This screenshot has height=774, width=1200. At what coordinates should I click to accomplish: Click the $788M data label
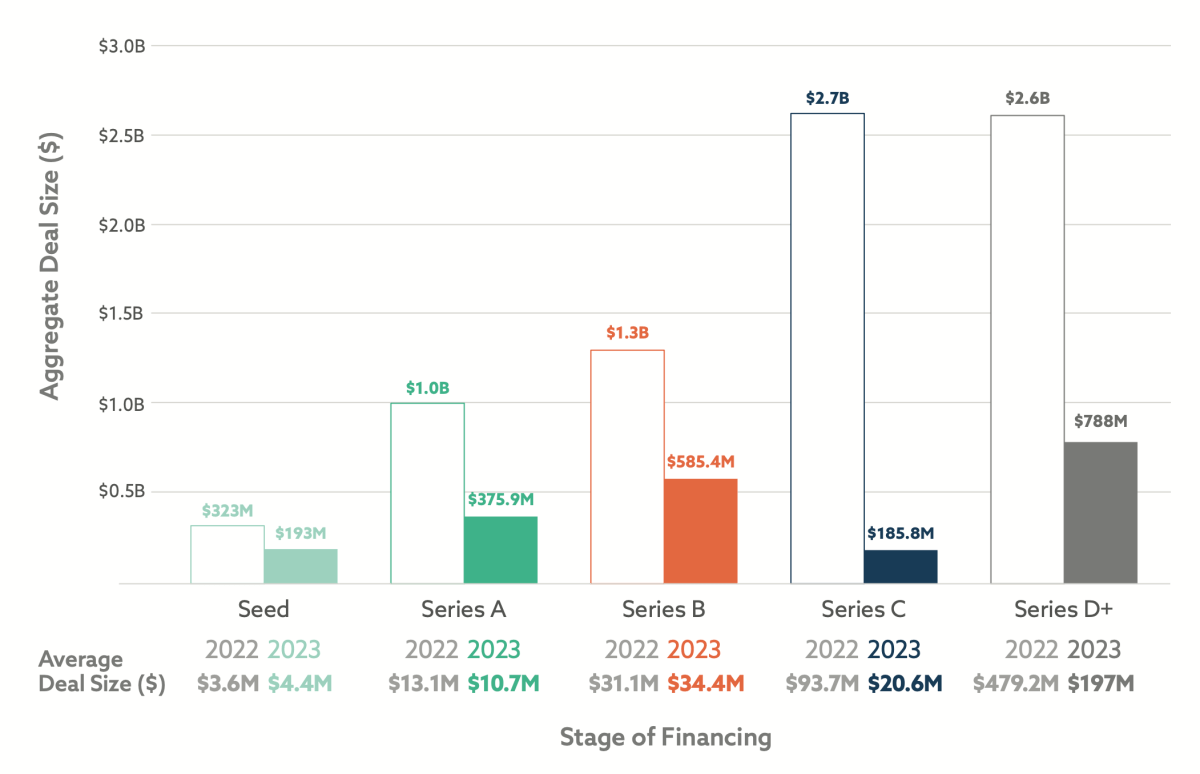pos(1101,421)
